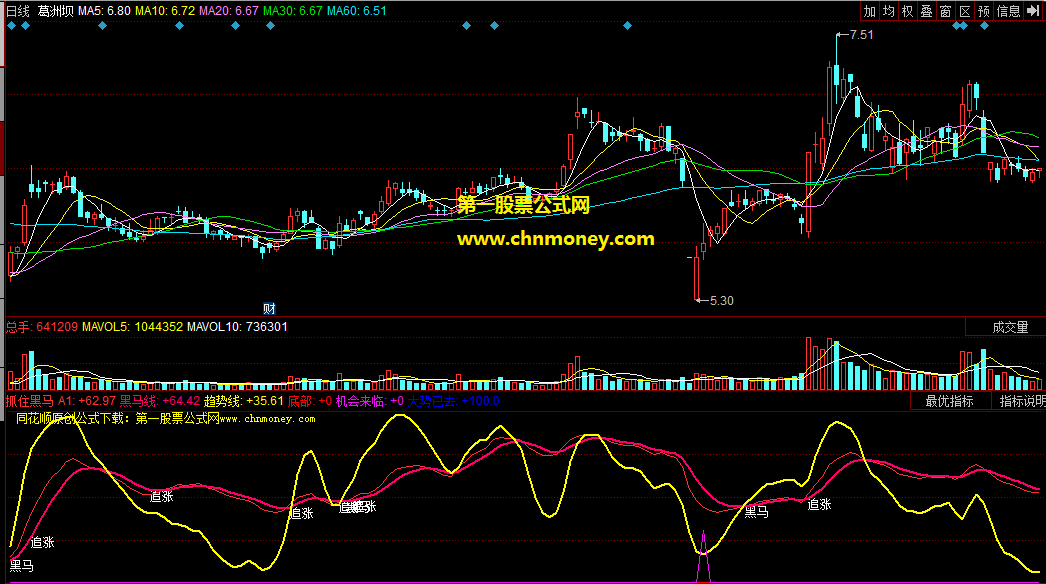Click the 黑马 label at indicator chart start

[x=21, y=566]
